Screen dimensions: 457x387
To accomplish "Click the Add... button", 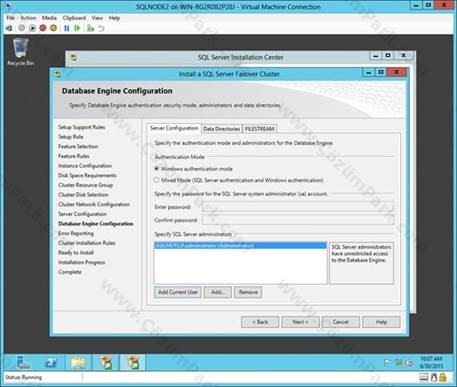I will (x=218, y=292).
